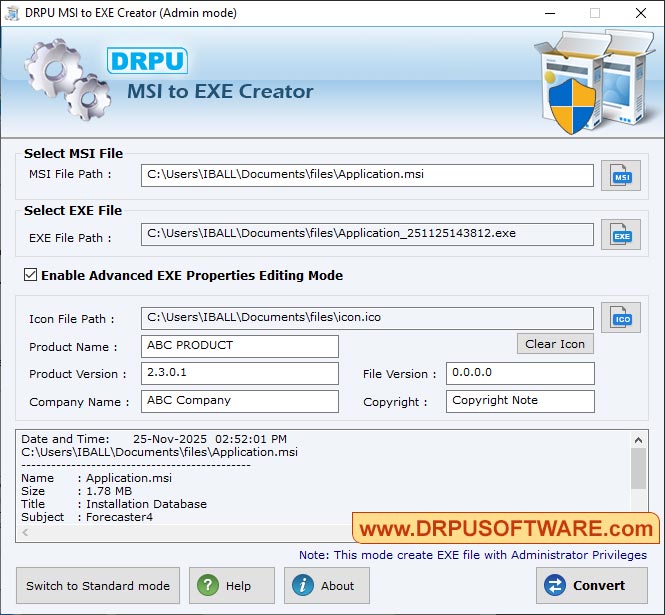The width and height of the screenshot is (665, 615).
Task: Select the 'Title : Installation Database' log line
Action: coord(114,504)
